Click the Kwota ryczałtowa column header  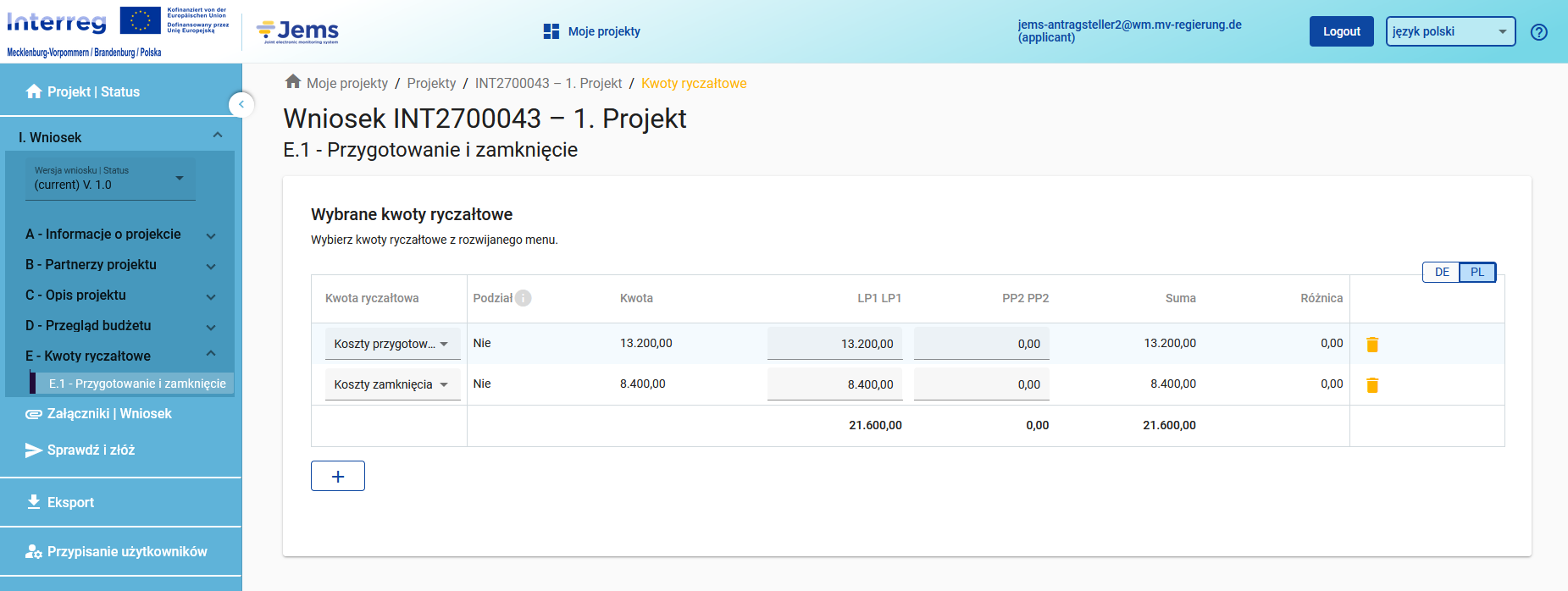point(372,298)
